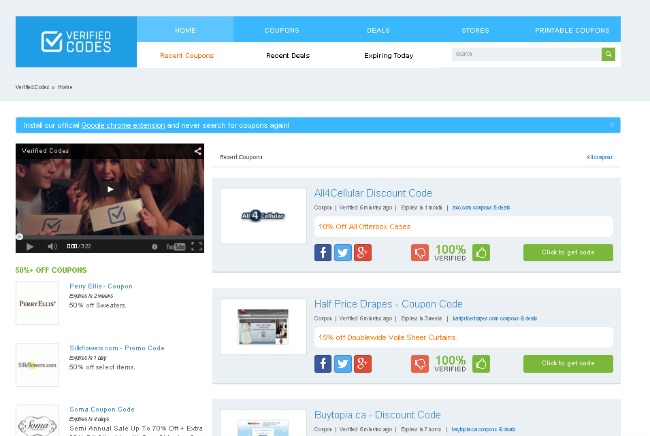The image size is (650, 436).
Task: Thumbs up the Half Price Drapes coupon
Action: click(x=481, y=364)
